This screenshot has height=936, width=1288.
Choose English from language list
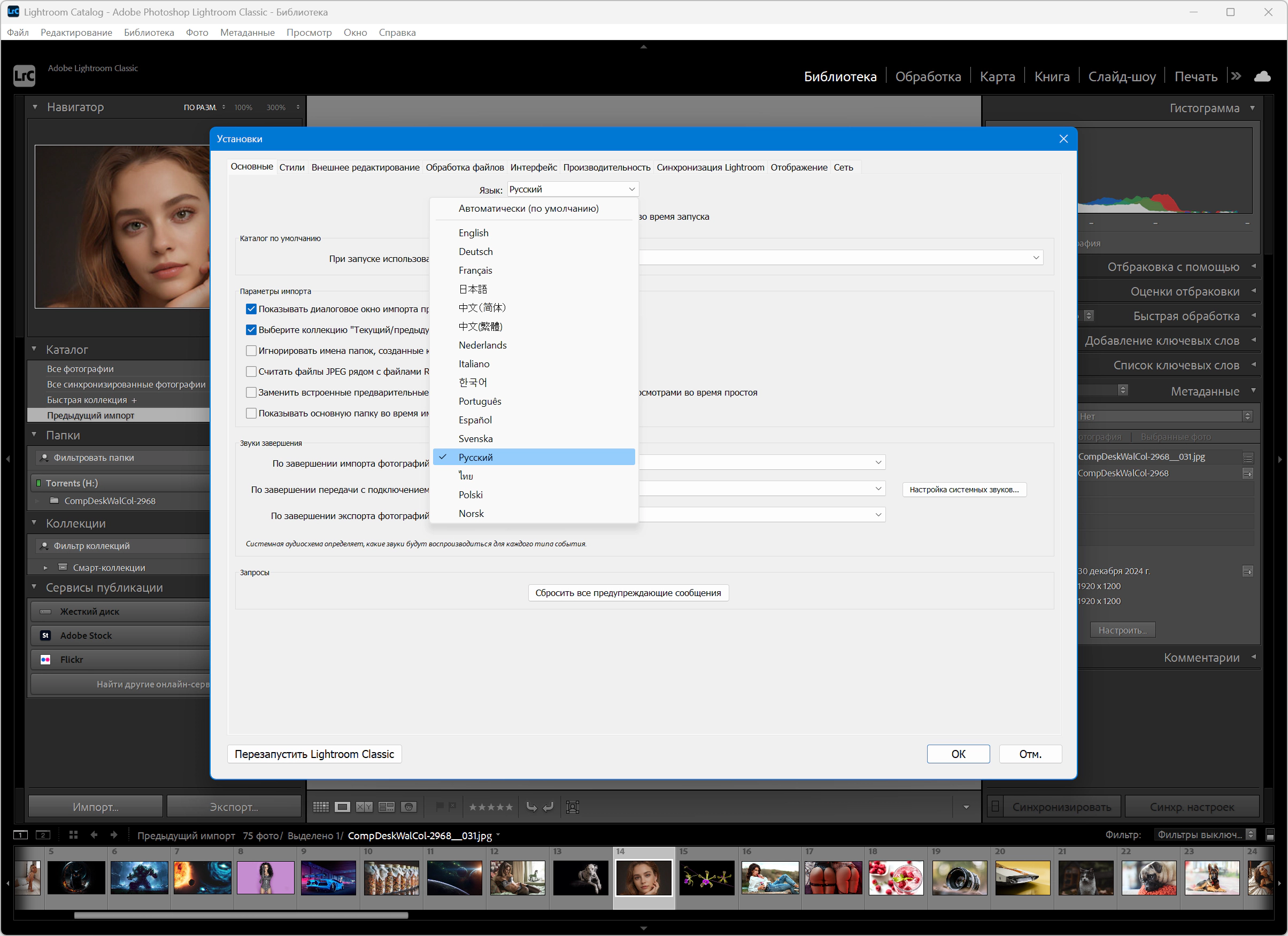click(x=474, y=233)
